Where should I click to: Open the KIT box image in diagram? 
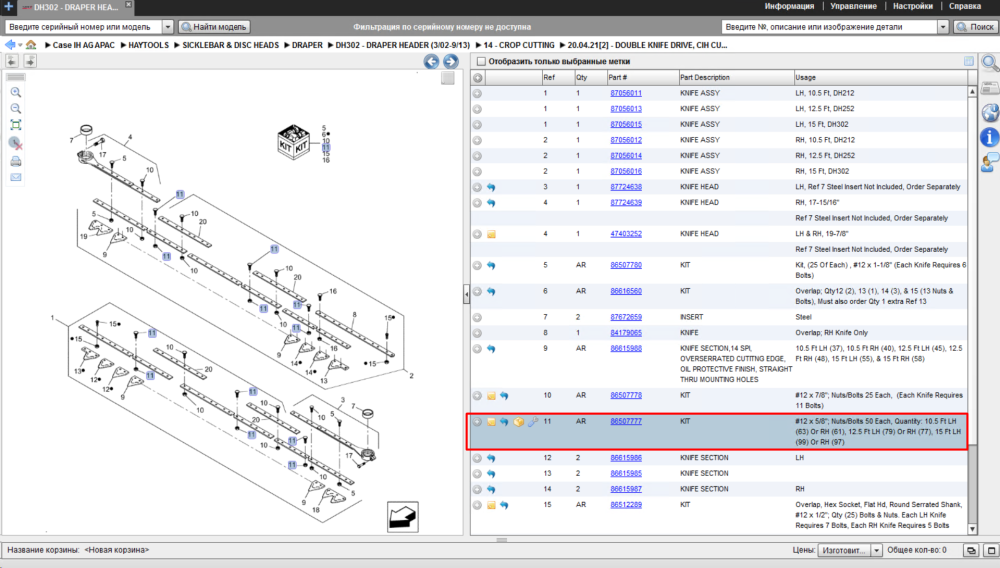pyautogui.click(x=293, y=142)
